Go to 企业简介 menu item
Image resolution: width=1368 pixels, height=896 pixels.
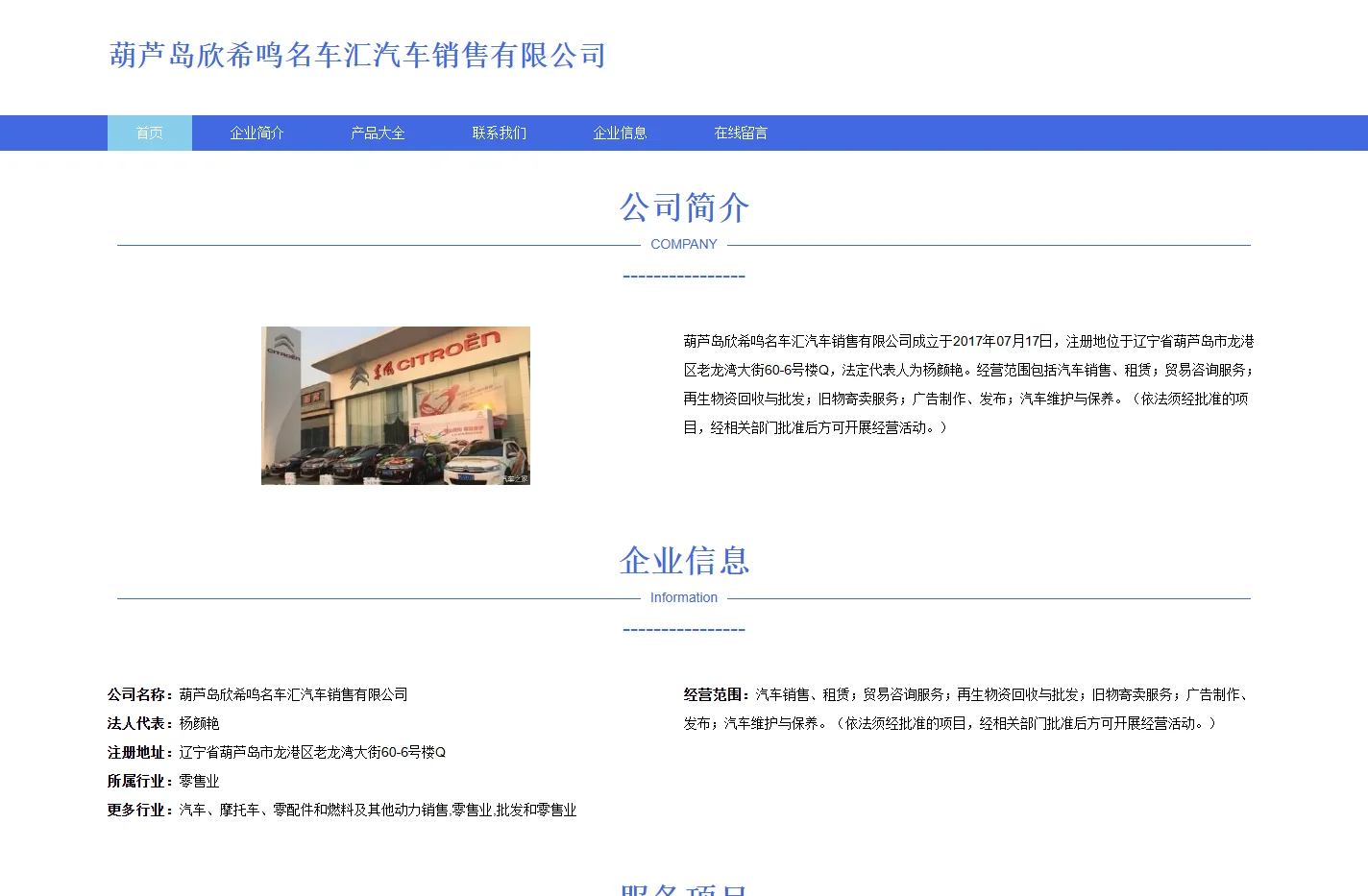click(x=256, y=133)
